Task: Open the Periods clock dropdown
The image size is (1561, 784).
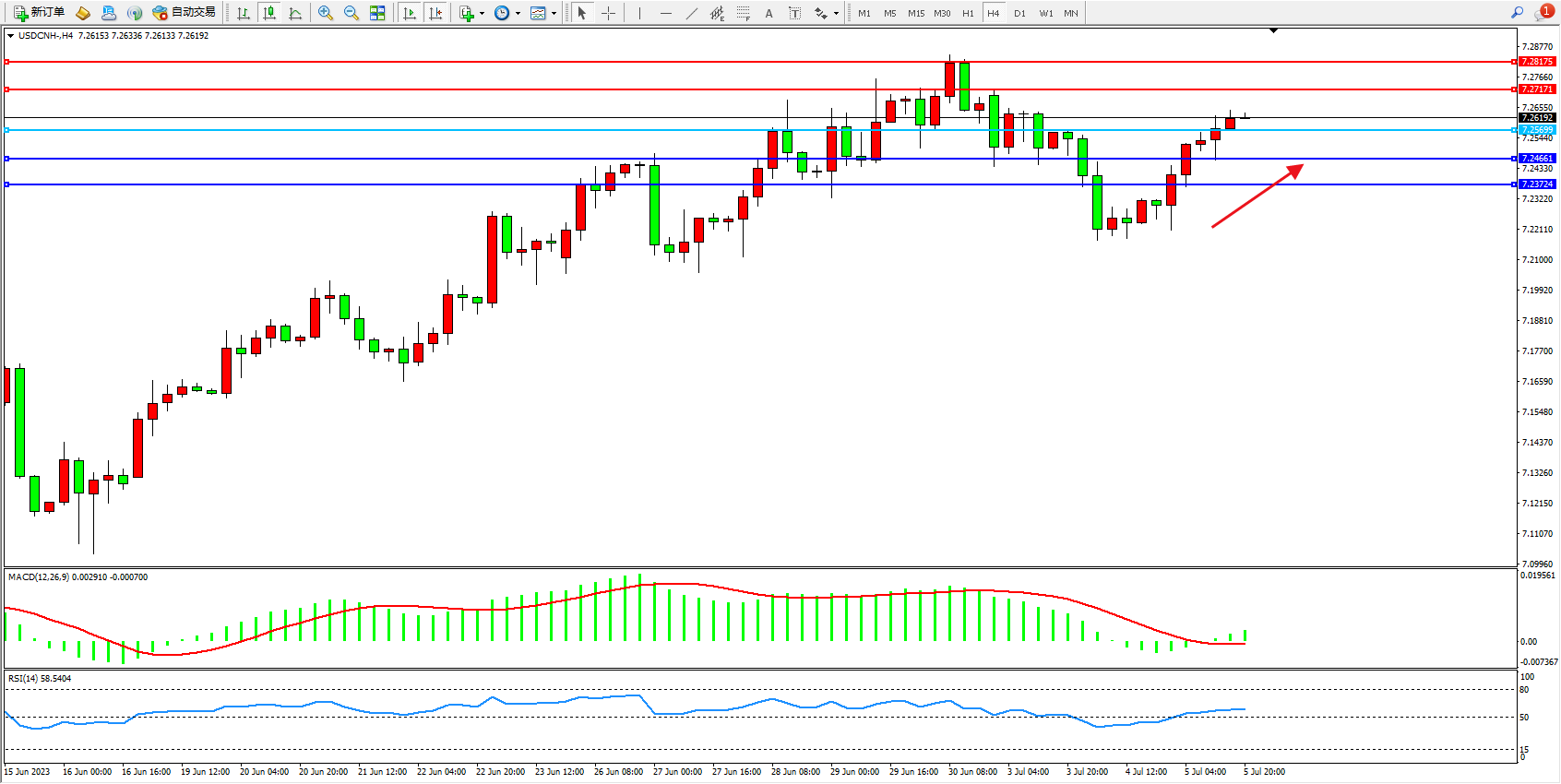Action: pyautogui.click(x=502, y=13)
